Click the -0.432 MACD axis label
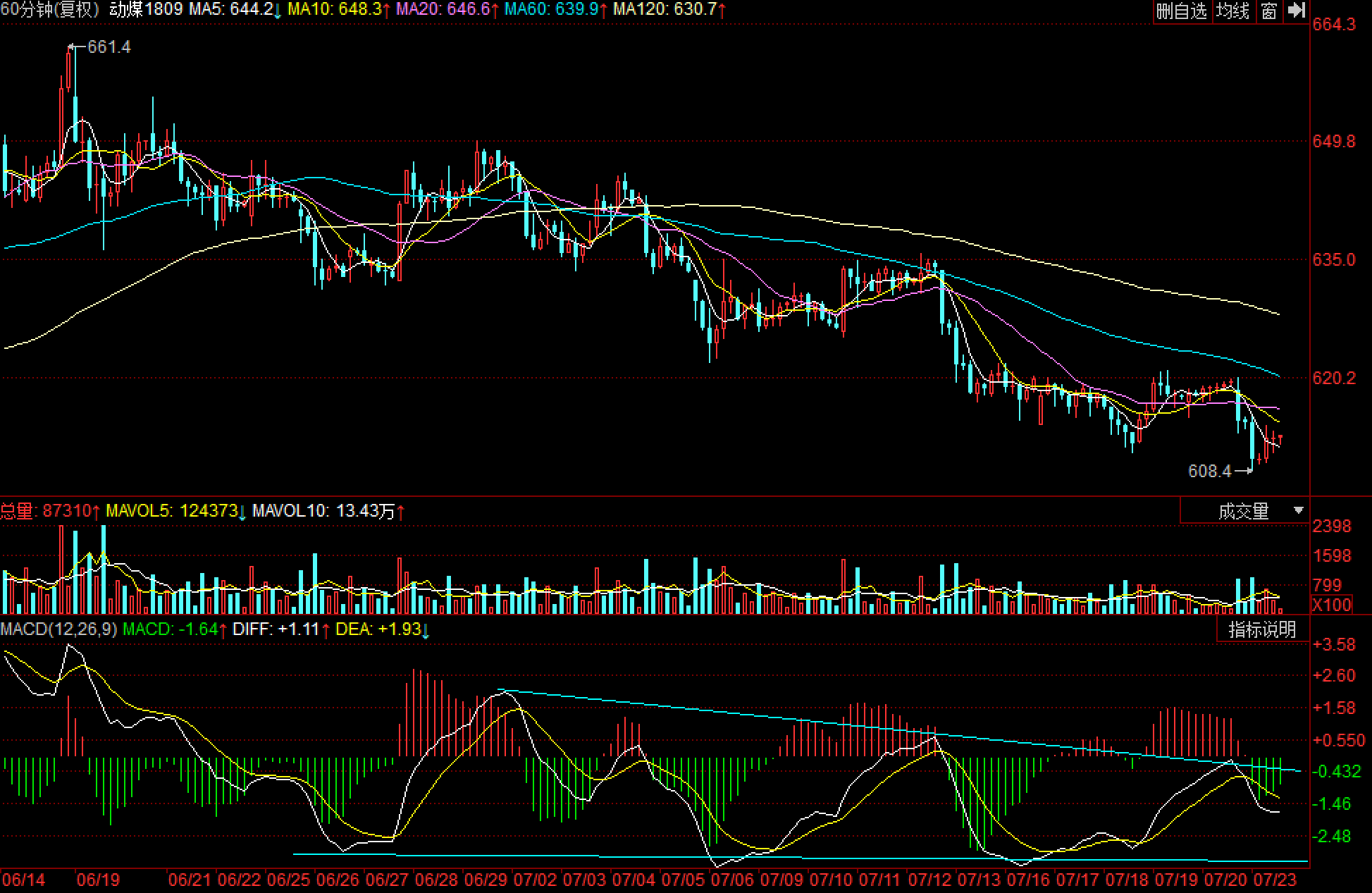1372x893 pixels. [1336, 772]
